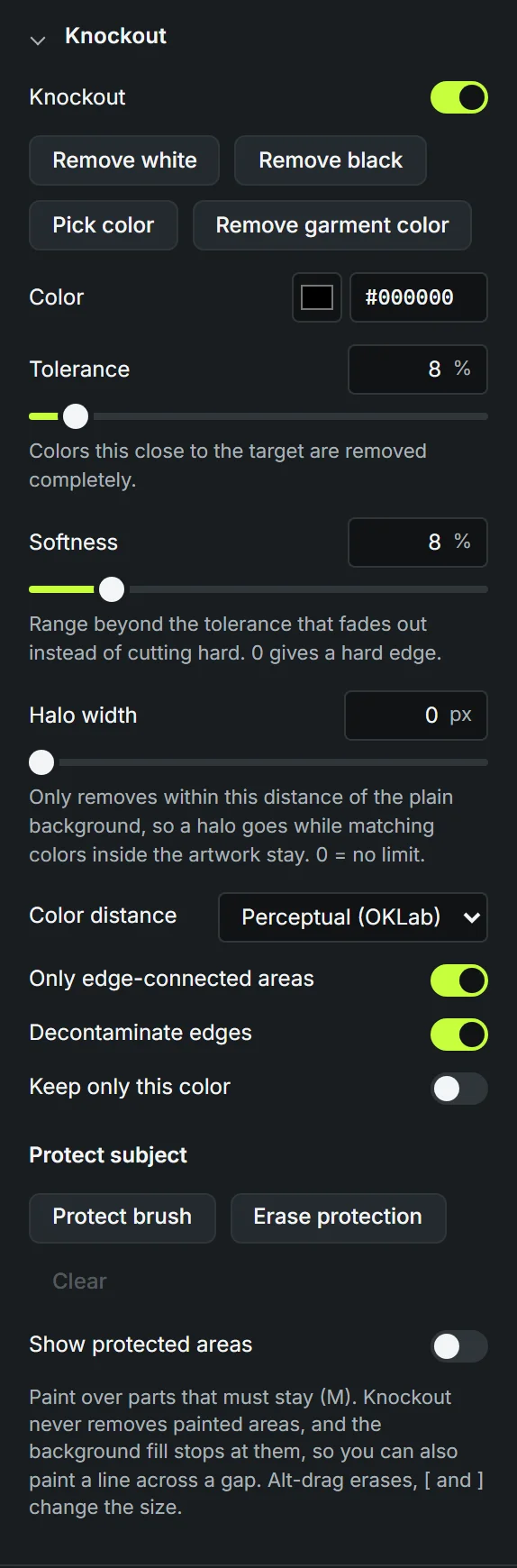Click the Softness slider handle

[112, 589]
